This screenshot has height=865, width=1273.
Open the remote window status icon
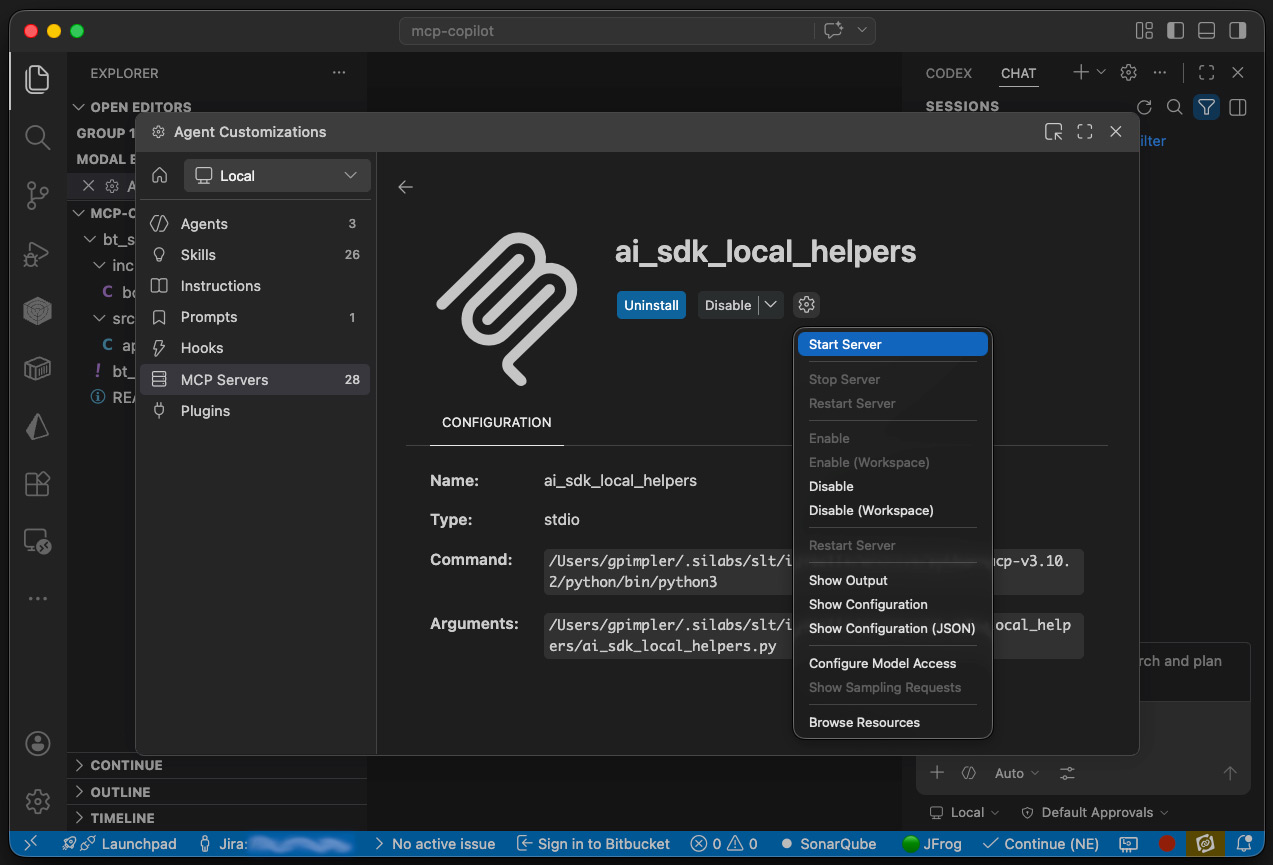[x=31, y=844]
